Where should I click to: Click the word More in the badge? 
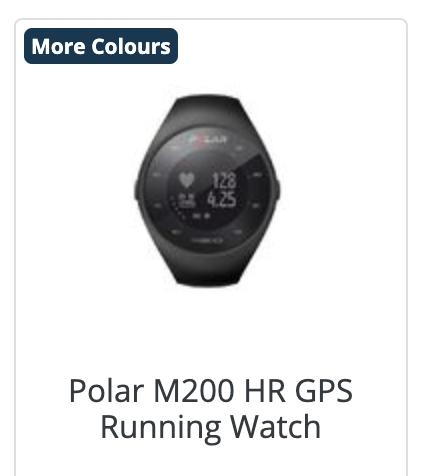pos(58,46)
